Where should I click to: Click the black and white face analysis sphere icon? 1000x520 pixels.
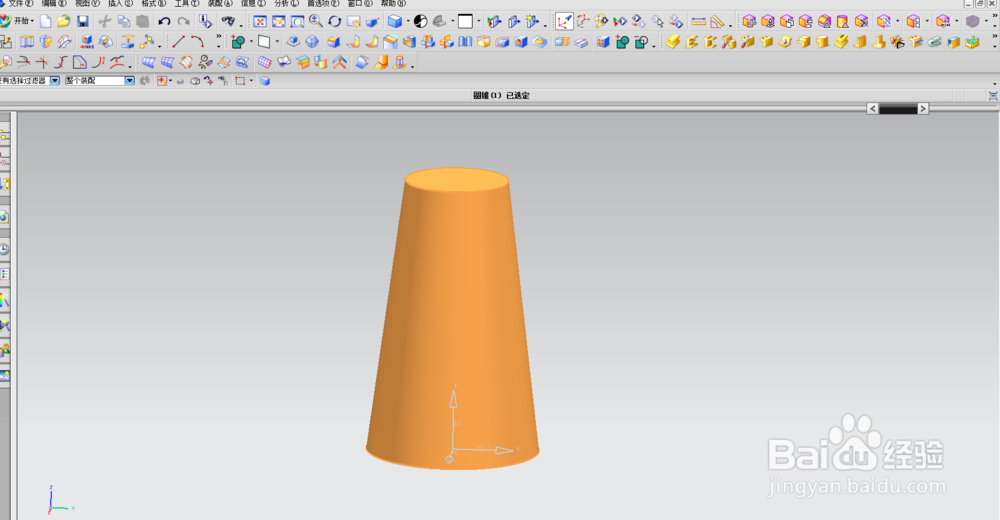tap(420, 22)
